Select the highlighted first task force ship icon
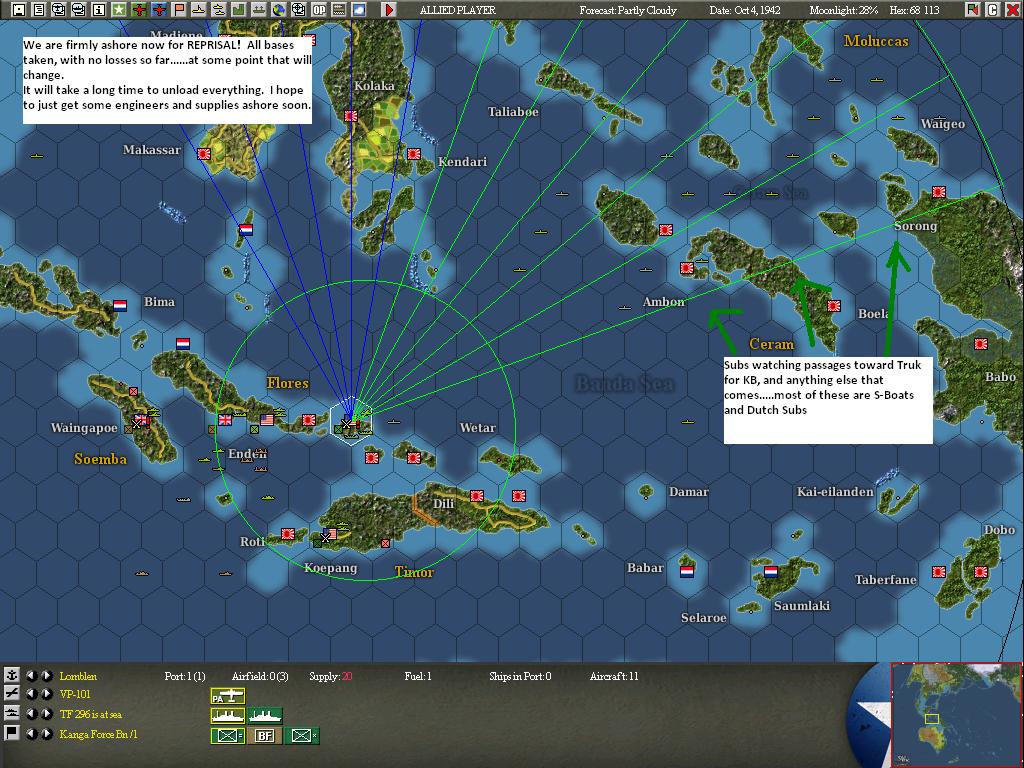The width and height of the screenshot is (1024, 768). pyautogui.click(x=227, y=716)
